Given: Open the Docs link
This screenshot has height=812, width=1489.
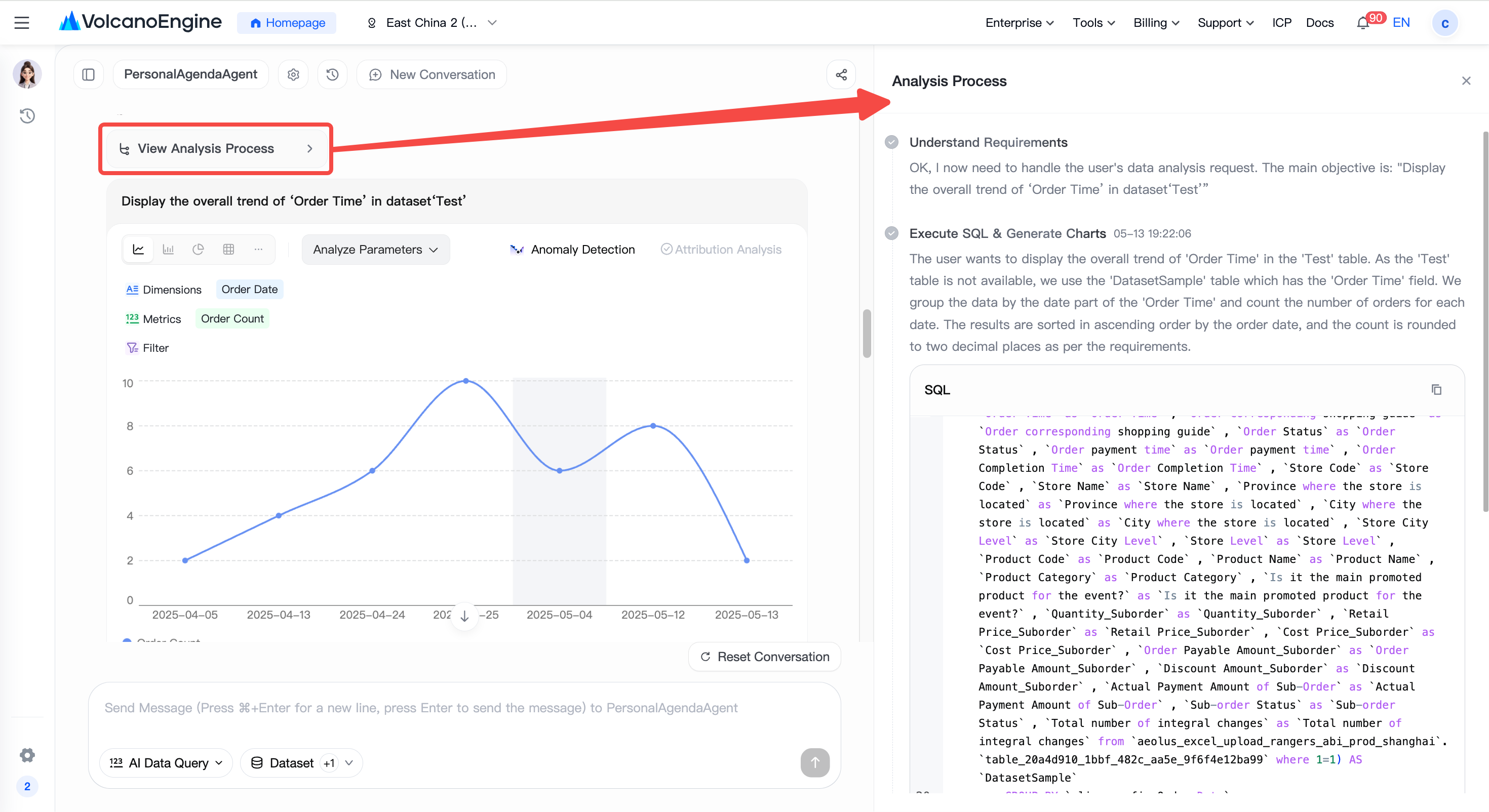Looking at the screenshot, I should [x=1320, y=23].
